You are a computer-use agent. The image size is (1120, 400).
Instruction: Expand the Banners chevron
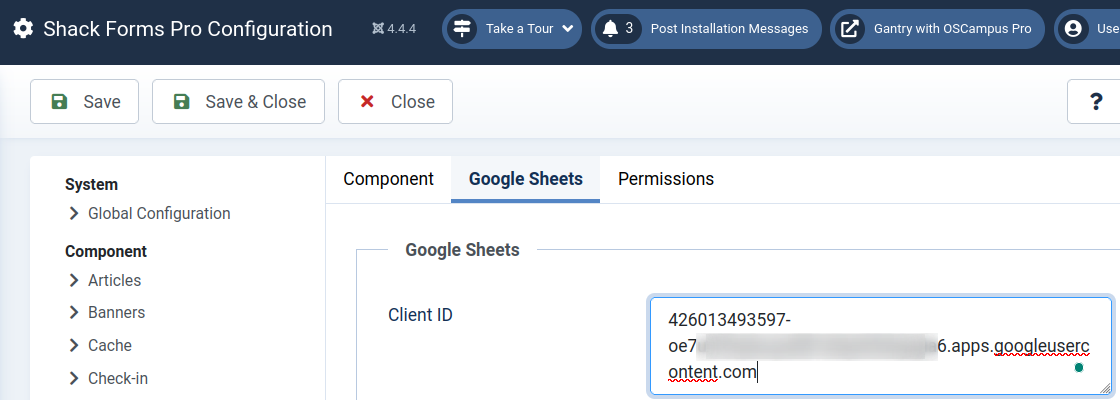click(73, 313)
